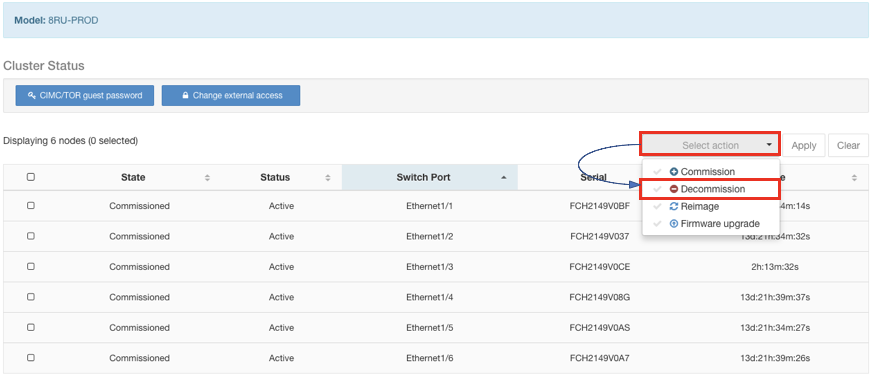The image size is (876, 379).
Task: Click the upload icon beside Firmware upgrade
Action: (x=674, y=224)
